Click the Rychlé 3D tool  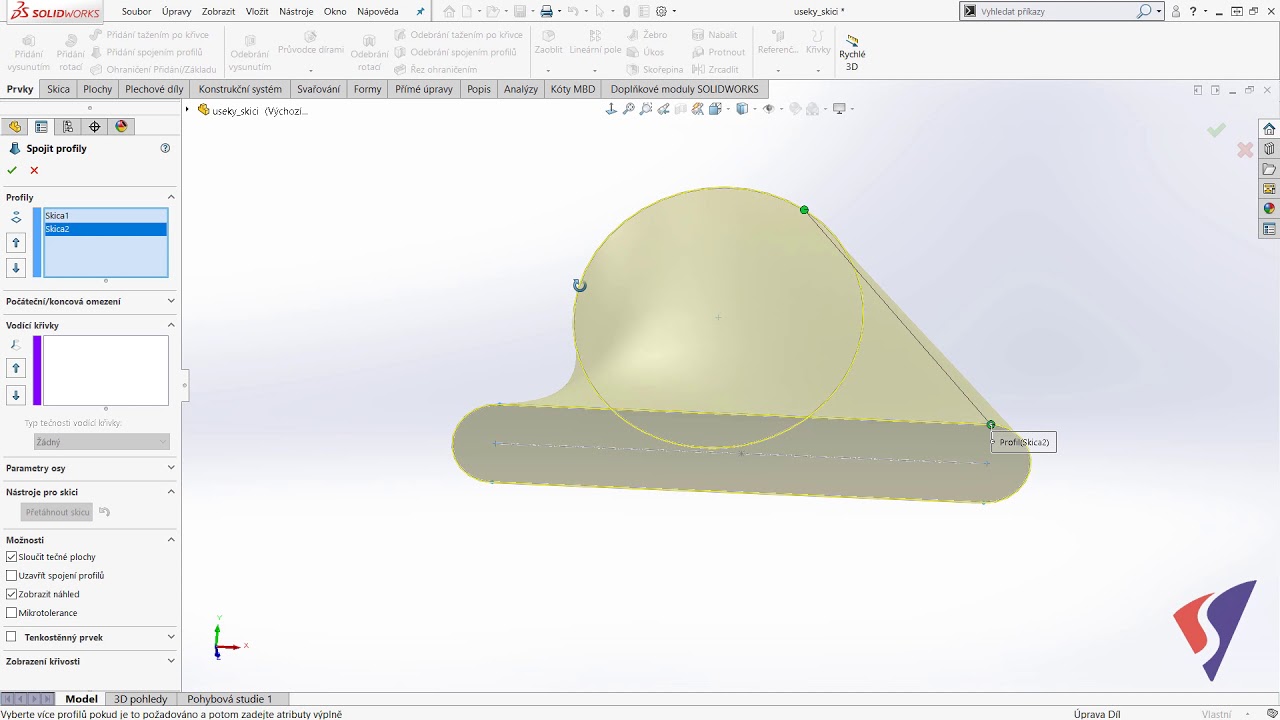pyautogui.click(x=852, y=53)
